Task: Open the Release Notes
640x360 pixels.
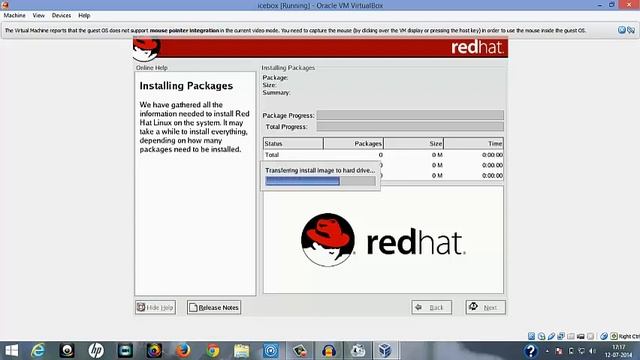Action: pos(214,307)
